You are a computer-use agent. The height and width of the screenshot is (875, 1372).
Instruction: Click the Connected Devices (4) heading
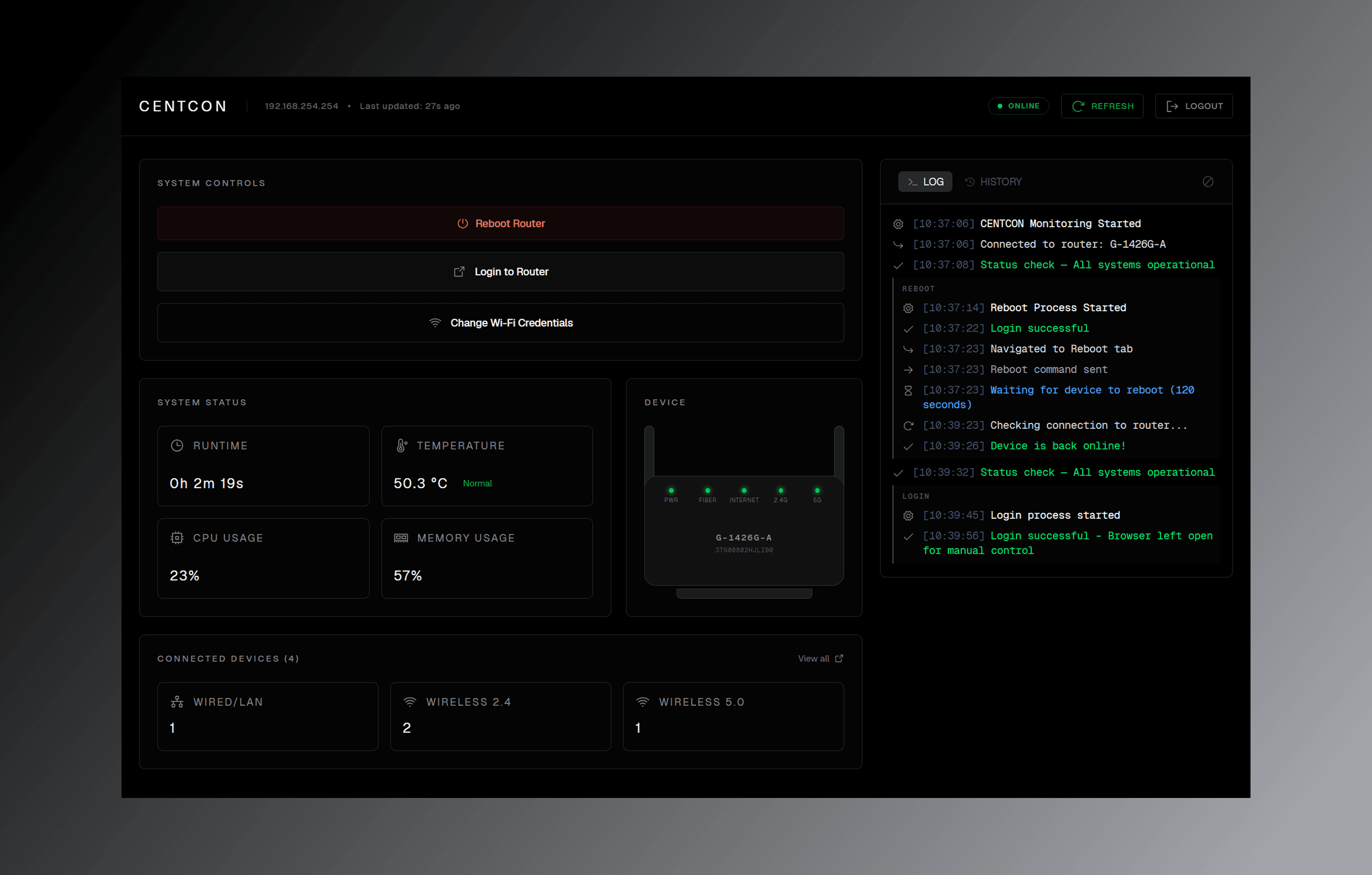coord(228,659)
